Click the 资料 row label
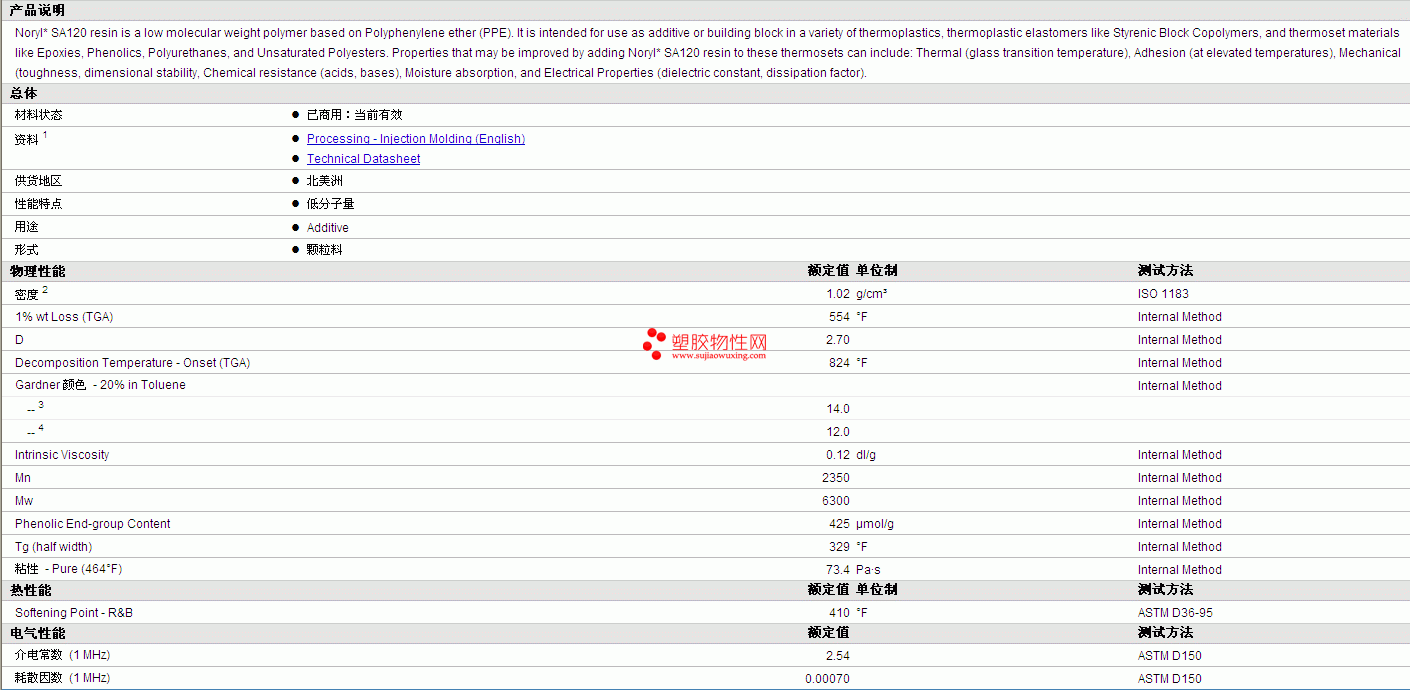Viewport: 1410px width, 690px height. click(27, 140)
